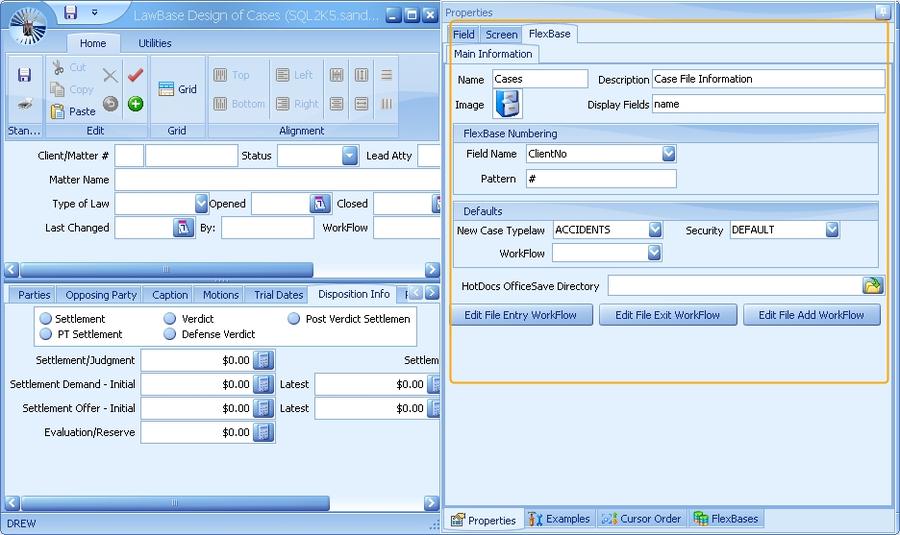Open calendar picker for Last Changed
This screenshot has height=535, width=900.
(x=184, y=227)
